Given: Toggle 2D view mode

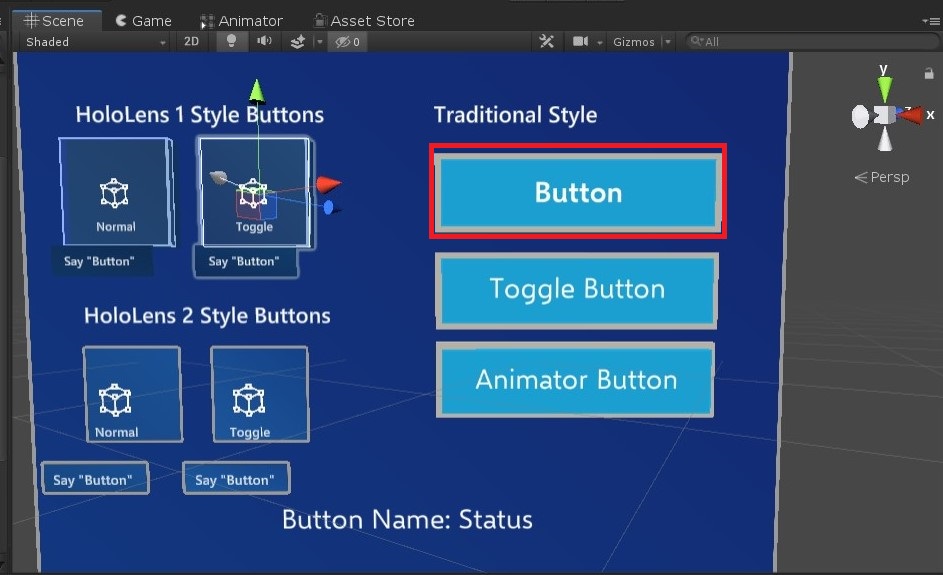Looking at the screenshot, I should [x=191, y=42].
